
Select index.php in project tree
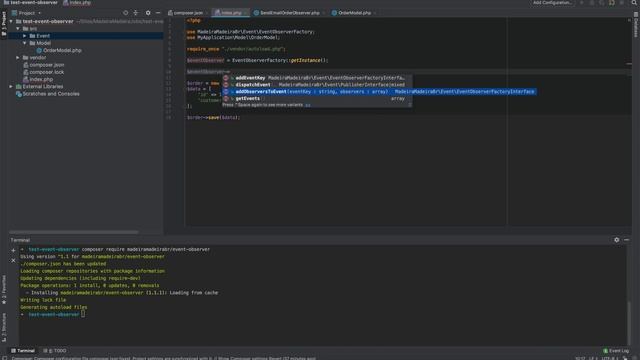(38, 79)
